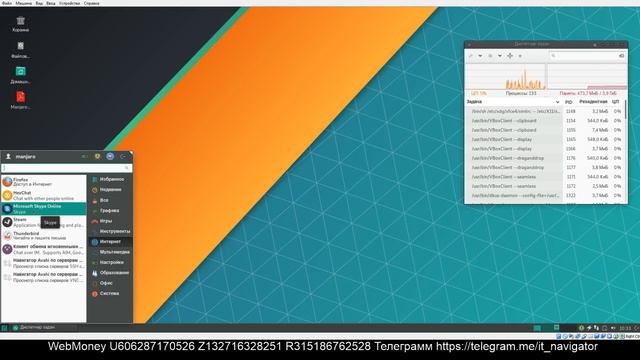
Task: Start Microsoft Skype Online entry
Action: [x=44, y=209]
